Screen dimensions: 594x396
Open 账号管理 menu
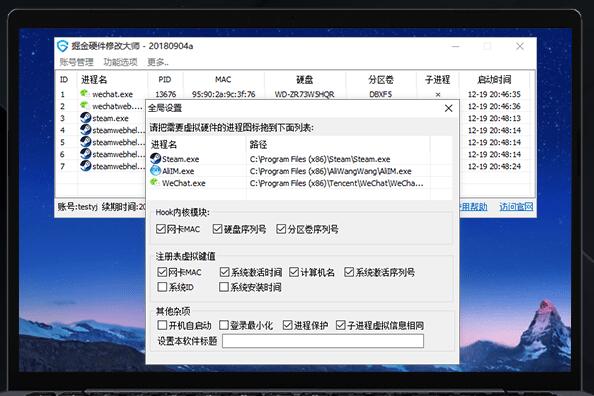tap(76, 62)
